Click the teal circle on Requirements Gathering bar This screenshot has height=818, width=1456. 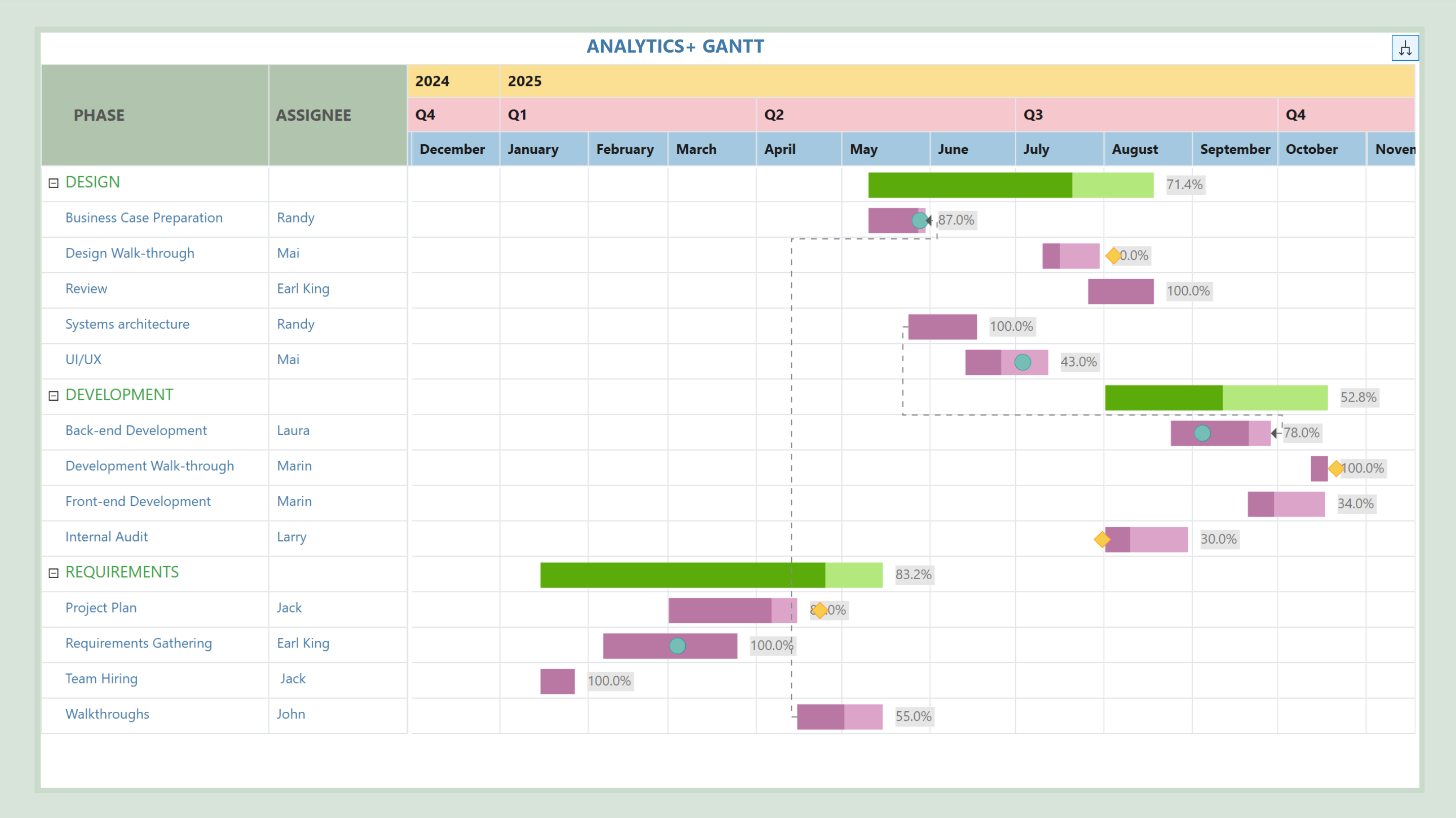677,645
